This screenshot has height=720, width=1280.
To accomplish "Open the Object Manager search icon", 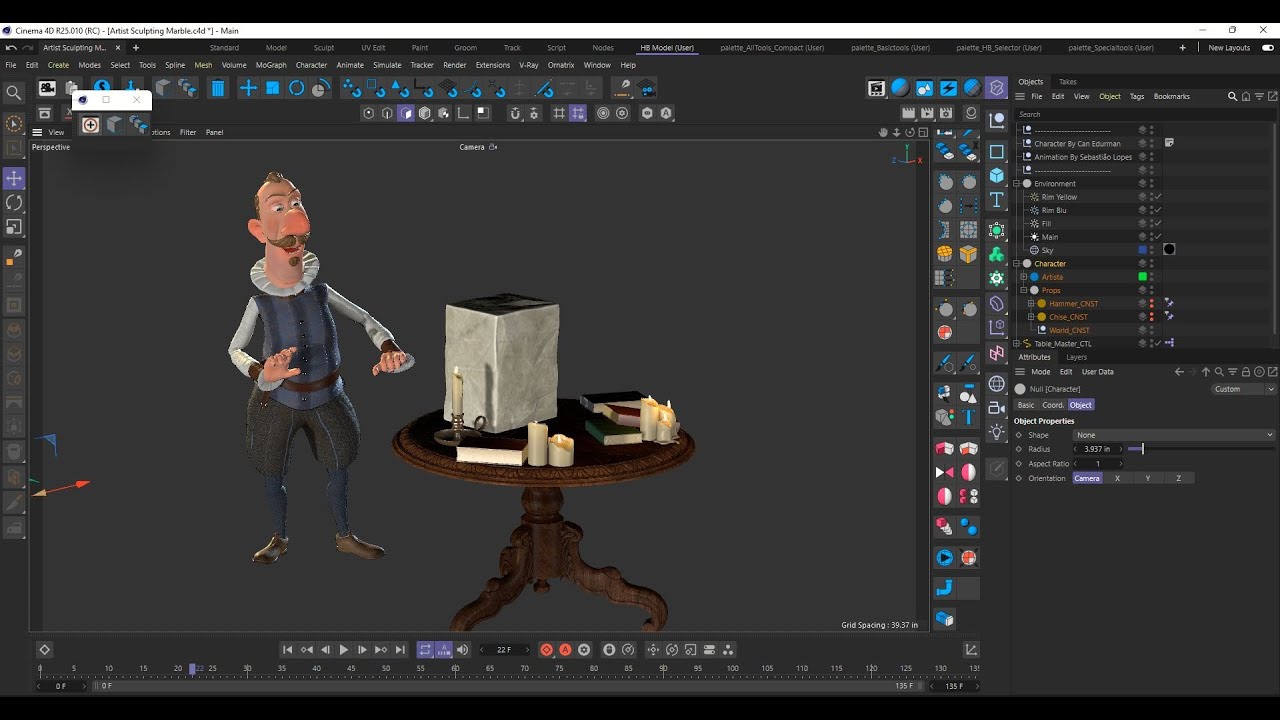I will click(1233, 97).
